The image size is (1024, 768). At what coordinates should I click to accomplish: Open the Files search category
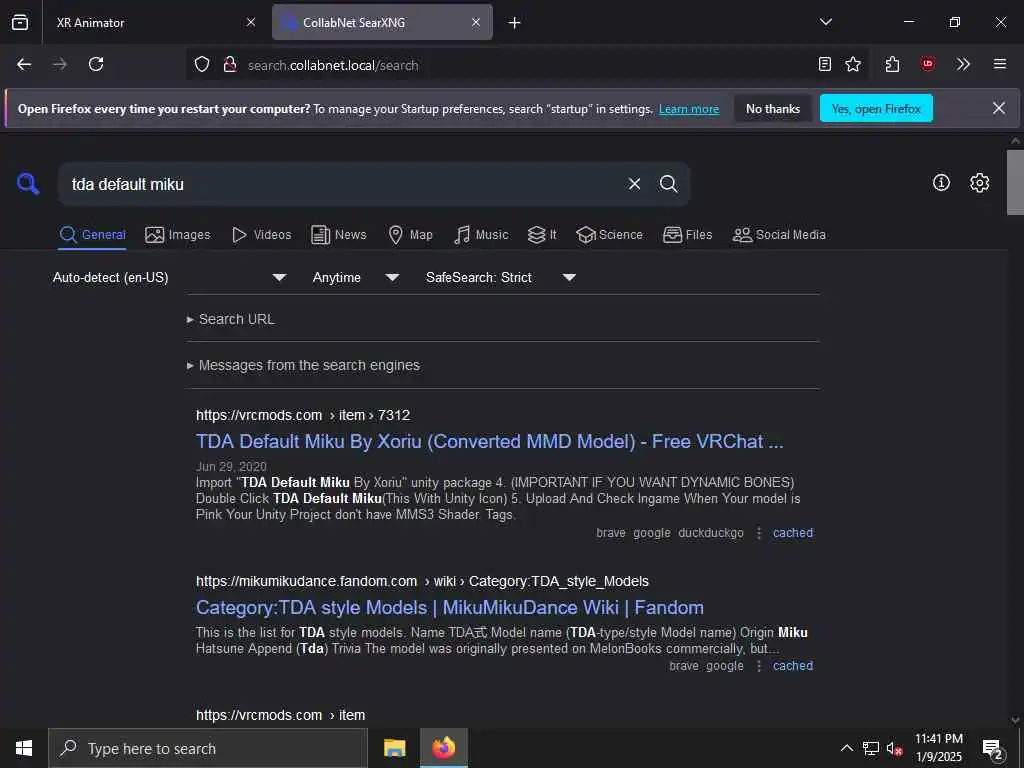688,235
